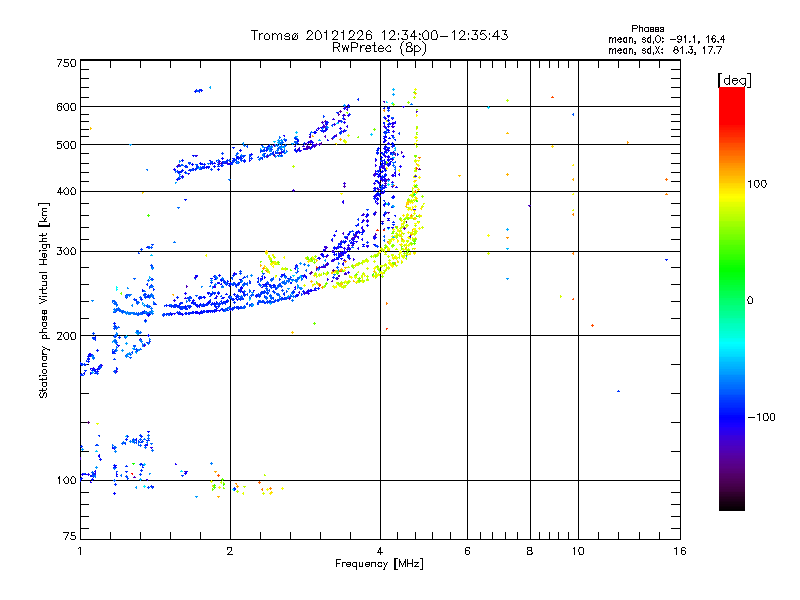800x600 pixels.
Task: Click the colorbar tick label "-100"
Action: pos(761,417)
